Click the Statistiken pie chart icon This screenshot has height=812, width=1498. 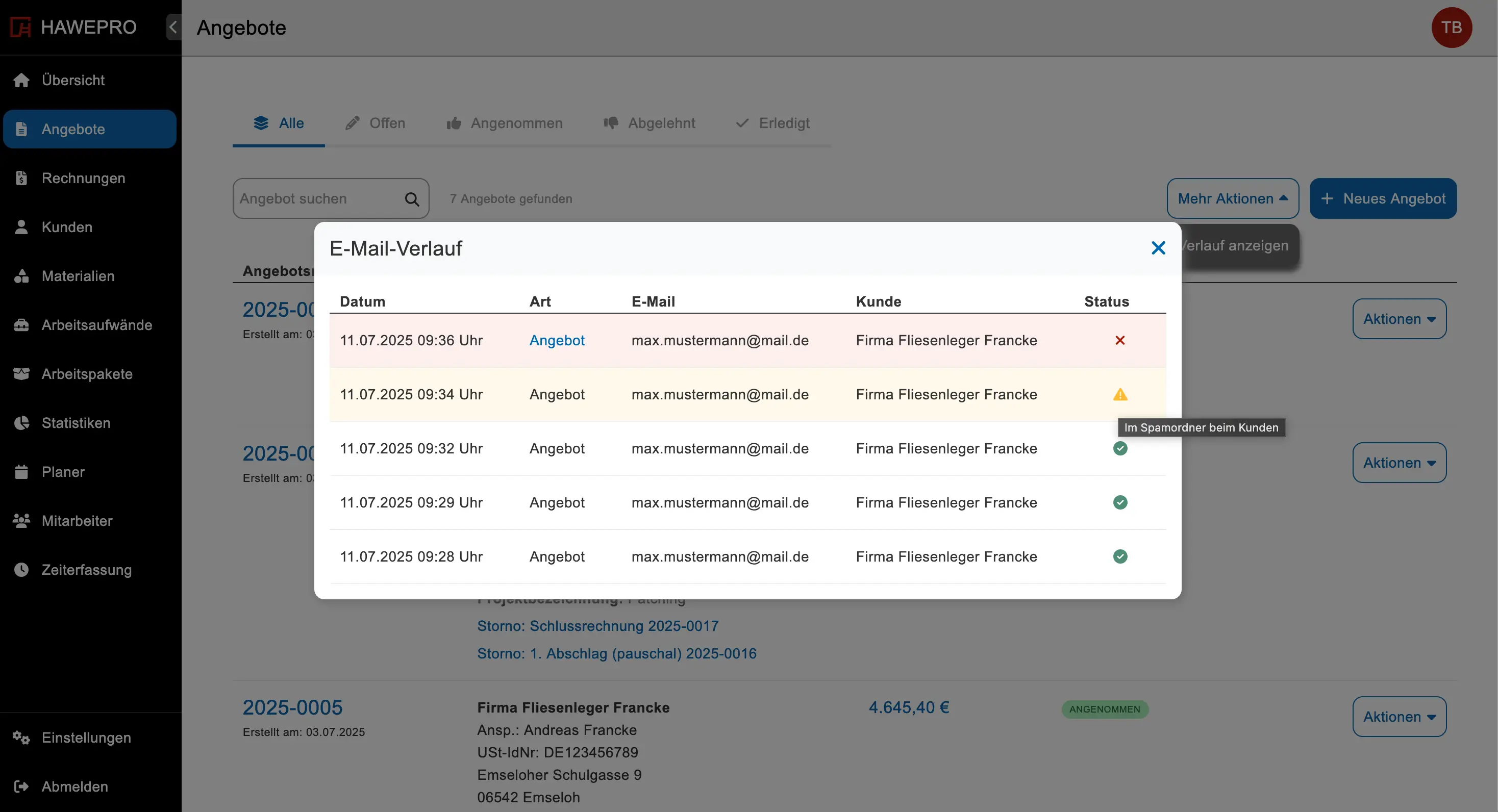coord(21,422)
